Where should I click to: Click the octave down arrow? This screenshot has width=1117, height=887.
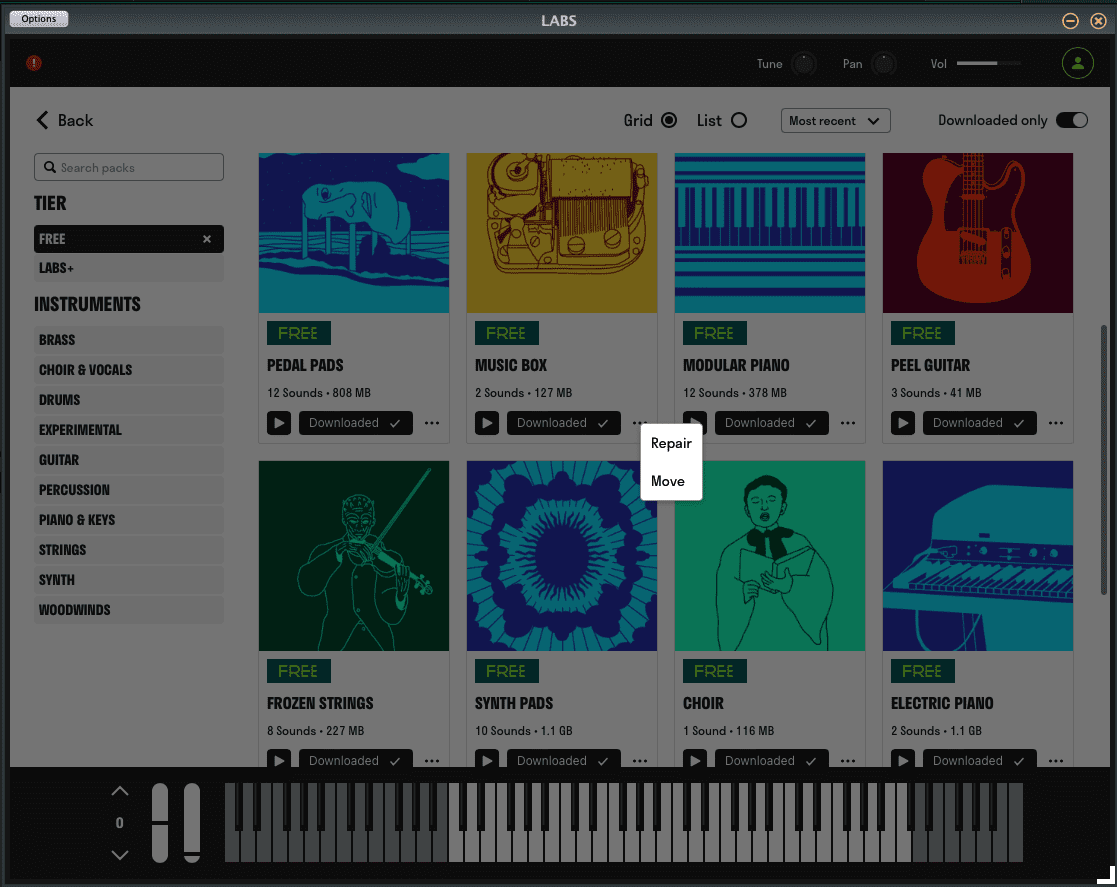click(120, 855)
